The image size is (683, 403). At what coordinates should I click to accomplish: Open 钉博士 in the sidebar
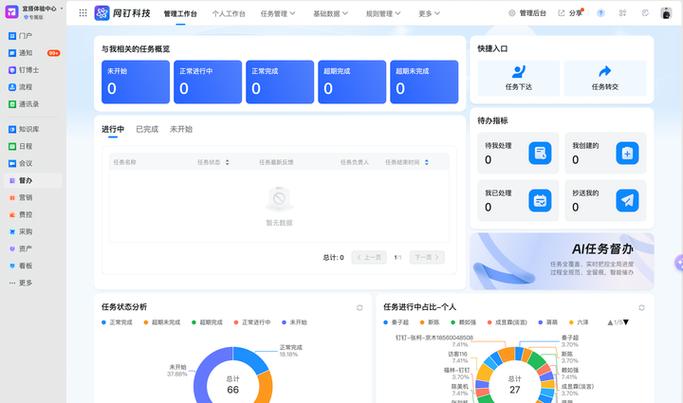click(24, 70)
